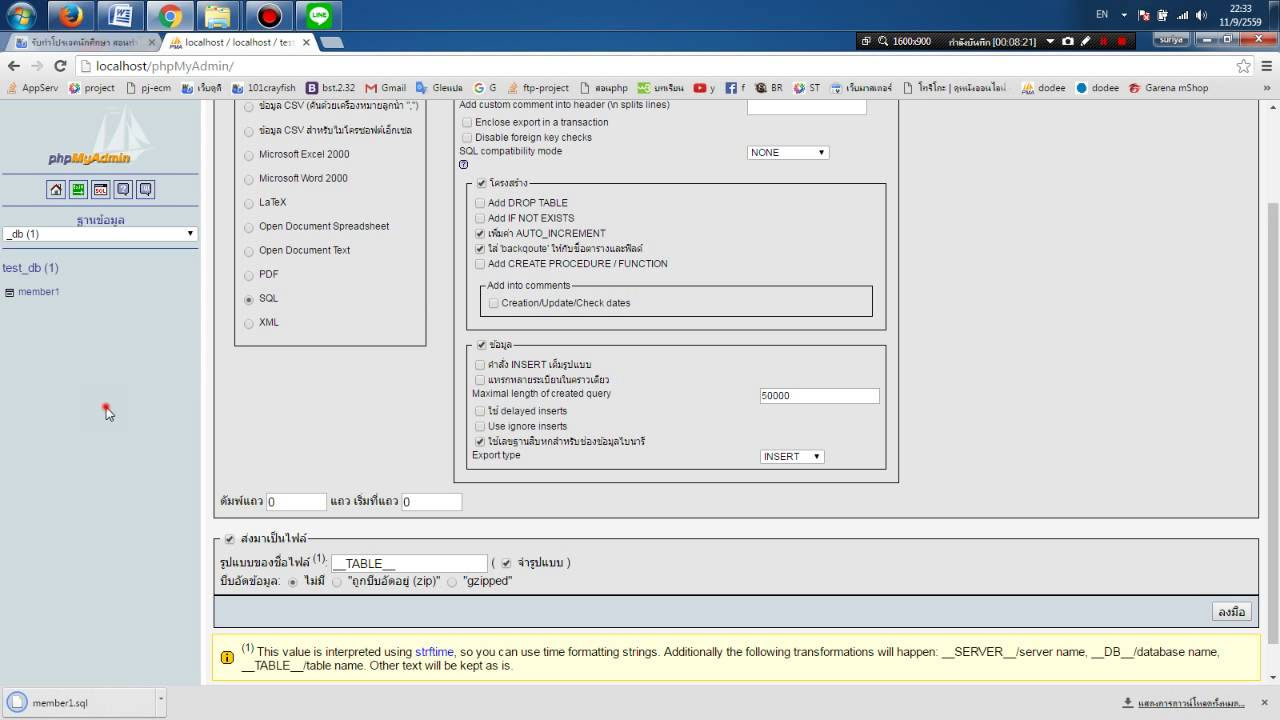Open the Gmail bookmark
Image resolution: width=1280 pixels, height=720 pixels.
[x=385, y=88]
